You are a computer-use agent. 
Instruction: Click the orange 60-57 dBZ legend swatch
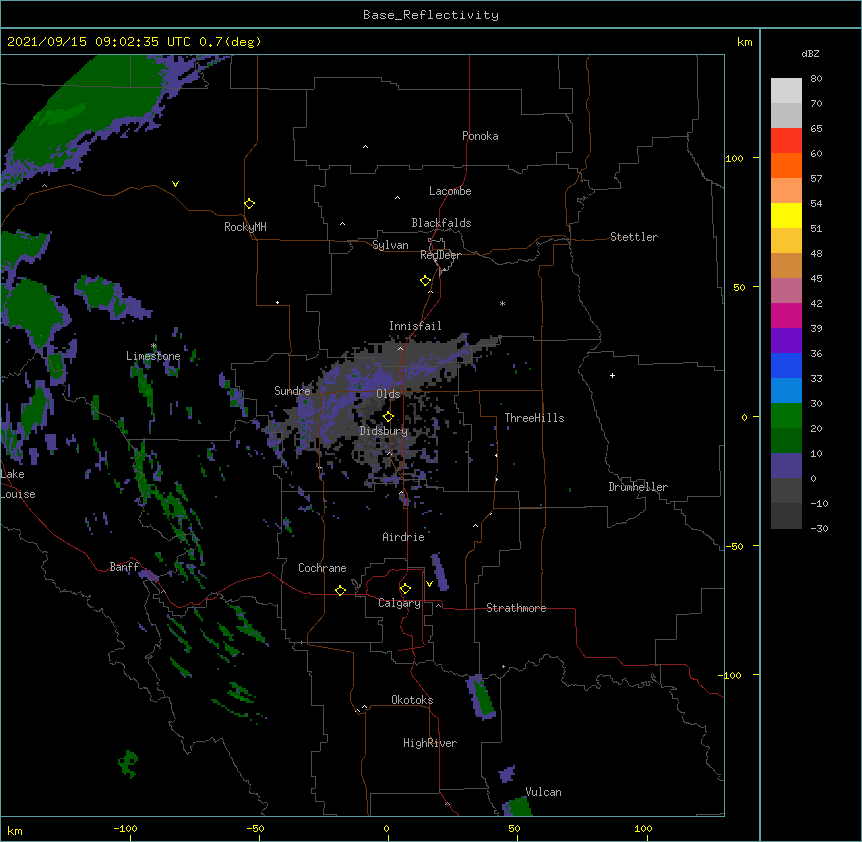786,165
